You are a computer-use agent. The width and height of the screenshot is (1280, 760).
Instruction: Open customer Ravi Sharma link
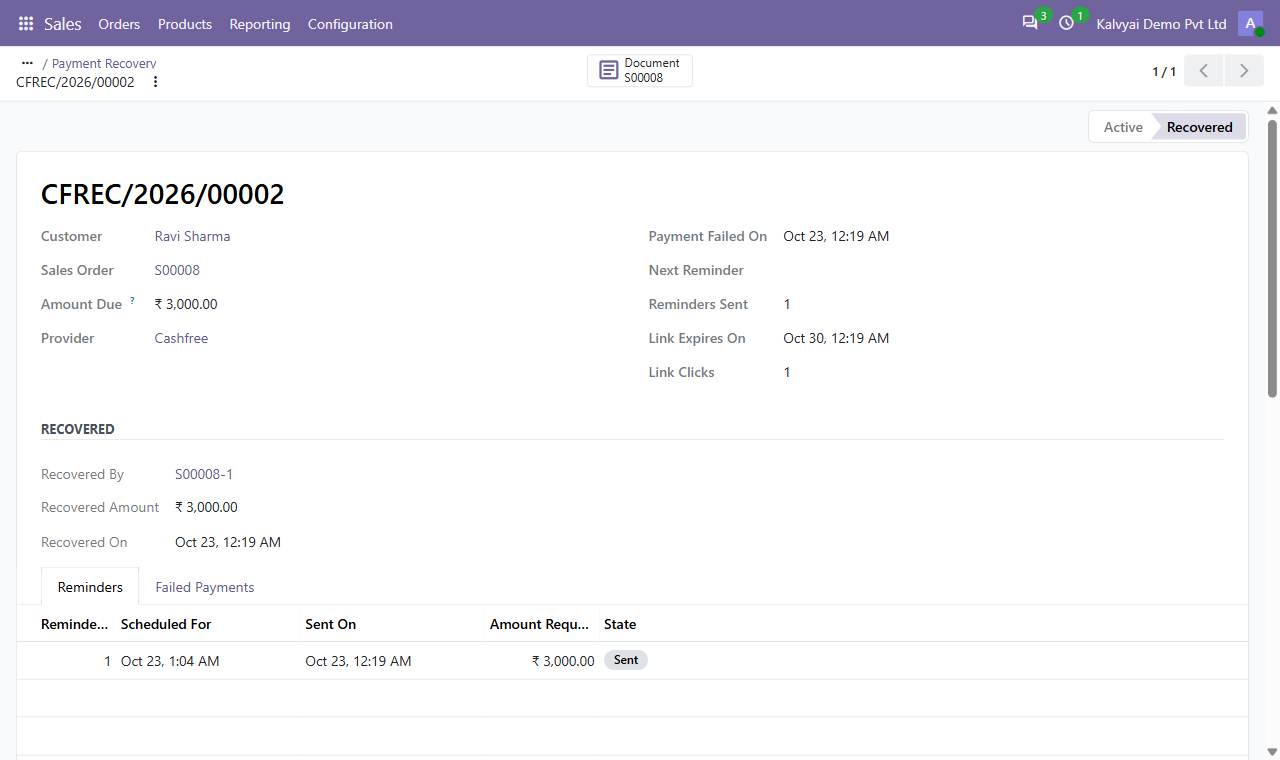point(192,236)
